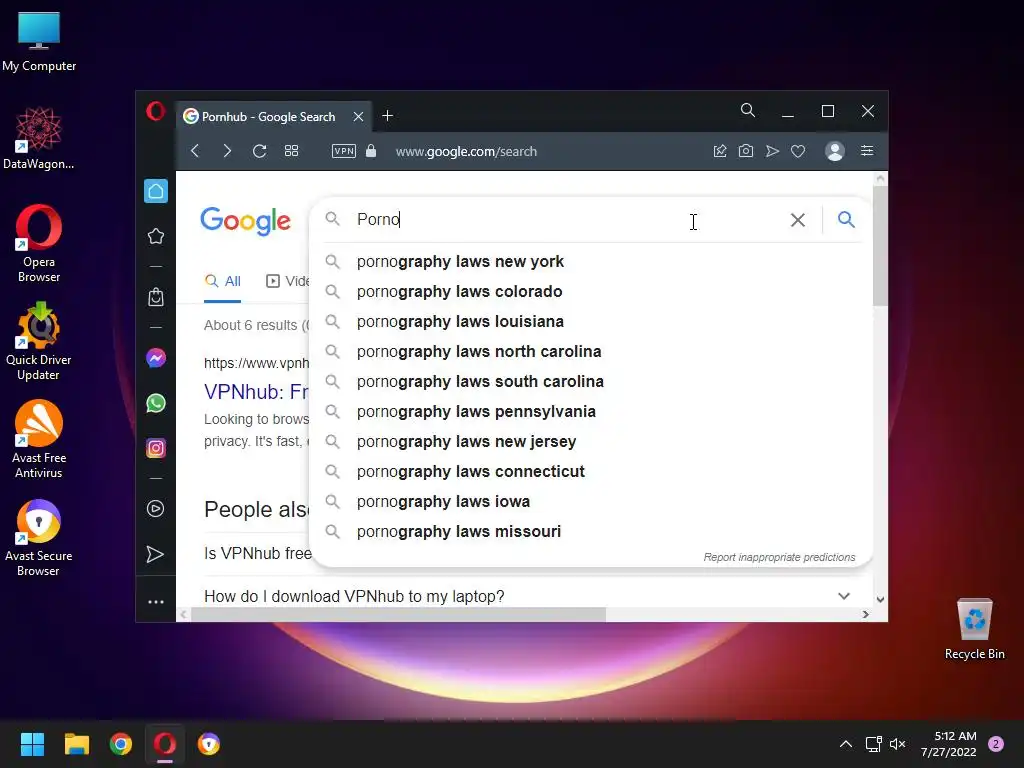Open Chrome from taskbar
Viewport: 1024px width, 768px height.
(121, 744)
